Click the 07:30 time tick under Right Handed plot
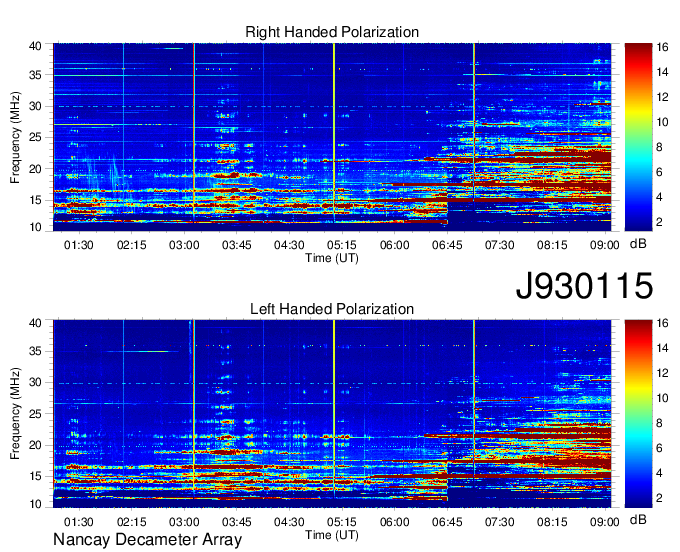Screen dimensions: 680x552 pyautogui.click(x=499, y=245)
